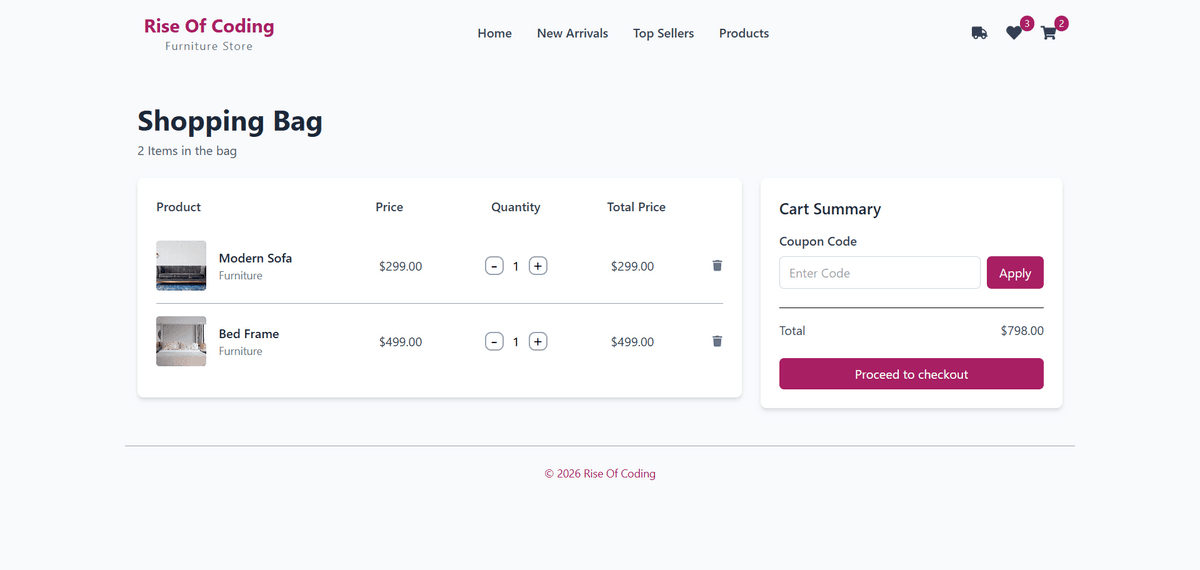
Task: Open the wishlist heart icon
Action: (1014, 33)
